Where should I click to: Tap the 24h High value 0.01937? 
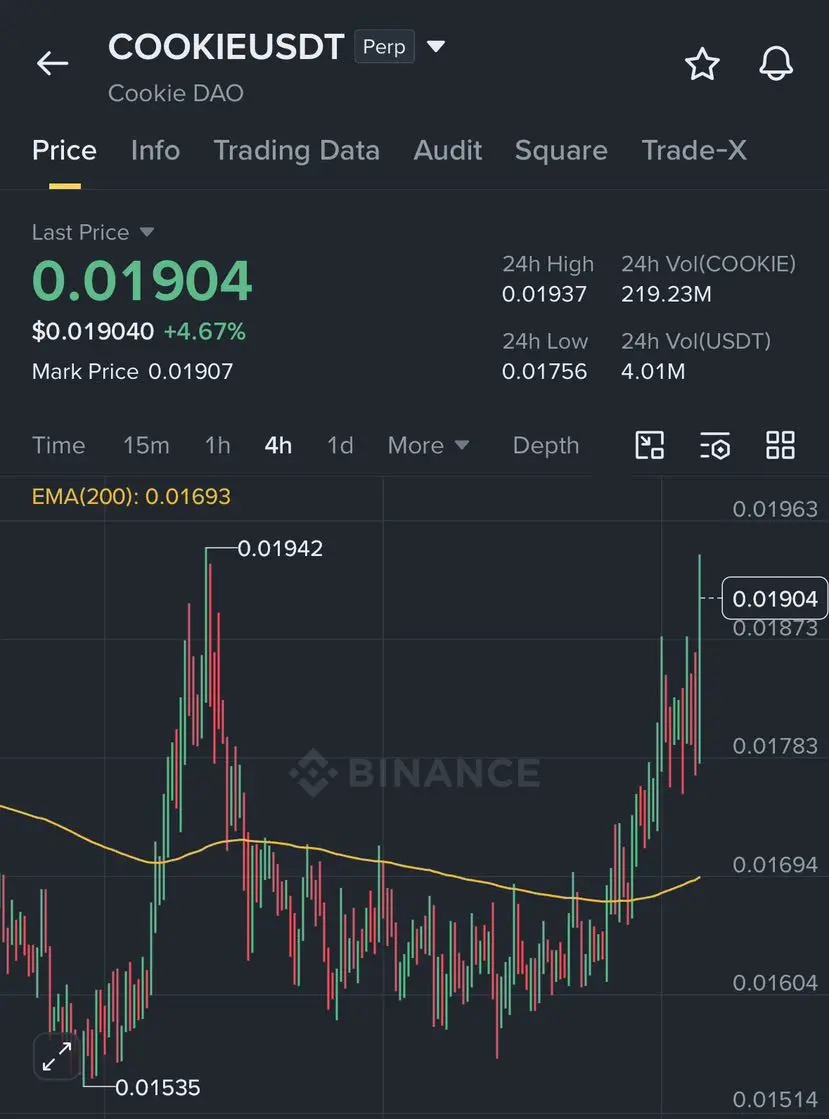544,294
